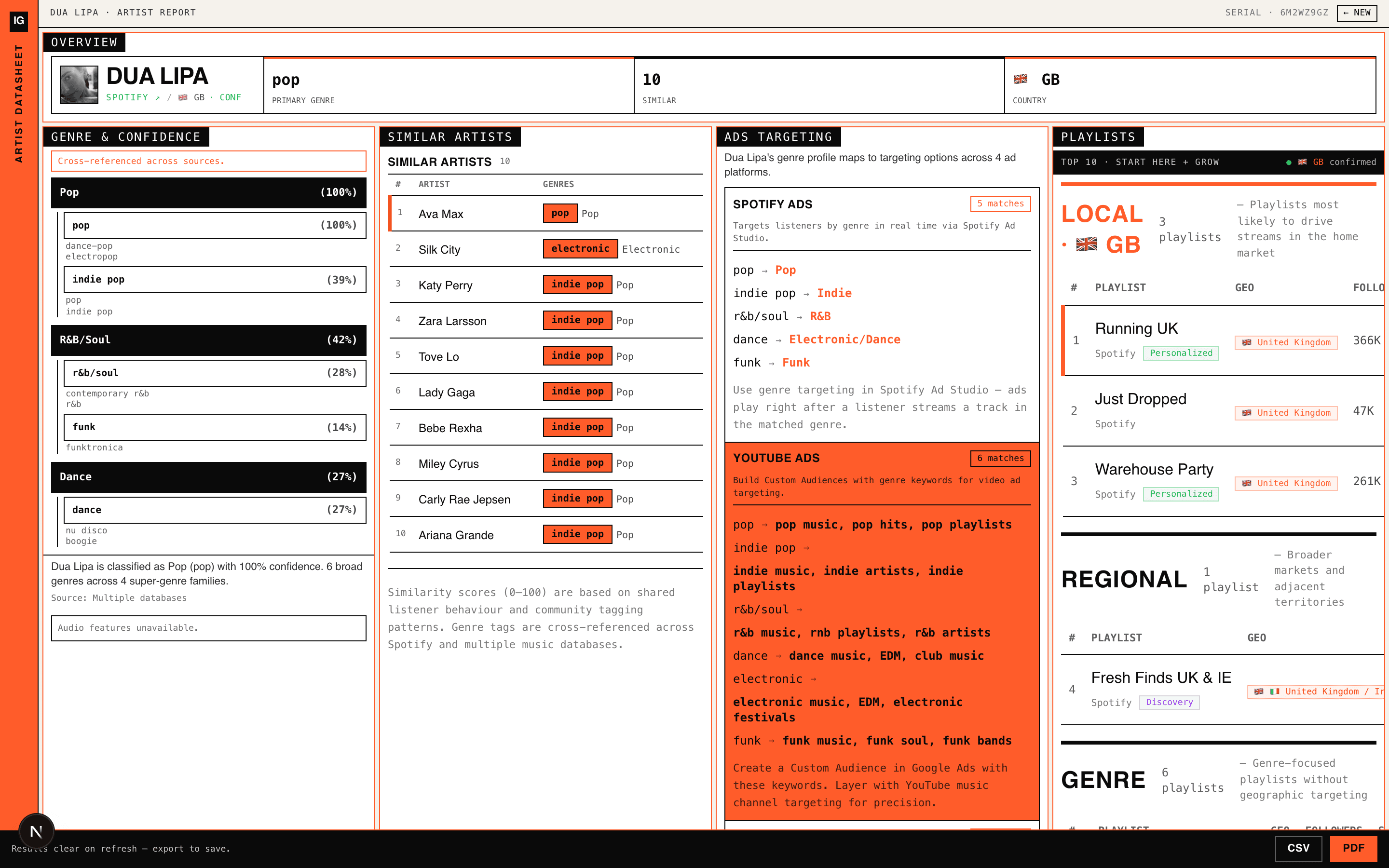
Task: Expand the Pop super-genre bar
Action: pos(208,192)
